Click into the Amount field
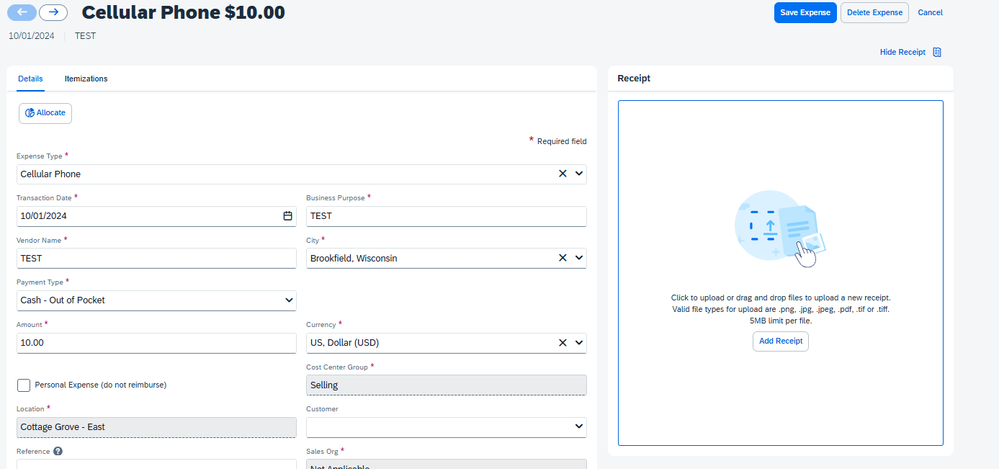This screenshot has width=999, height=469. click(156, 343)
